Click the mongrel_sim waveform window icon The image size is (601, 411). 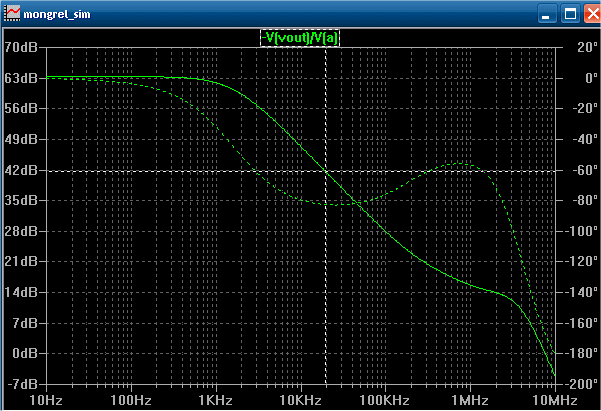[12, 14]
